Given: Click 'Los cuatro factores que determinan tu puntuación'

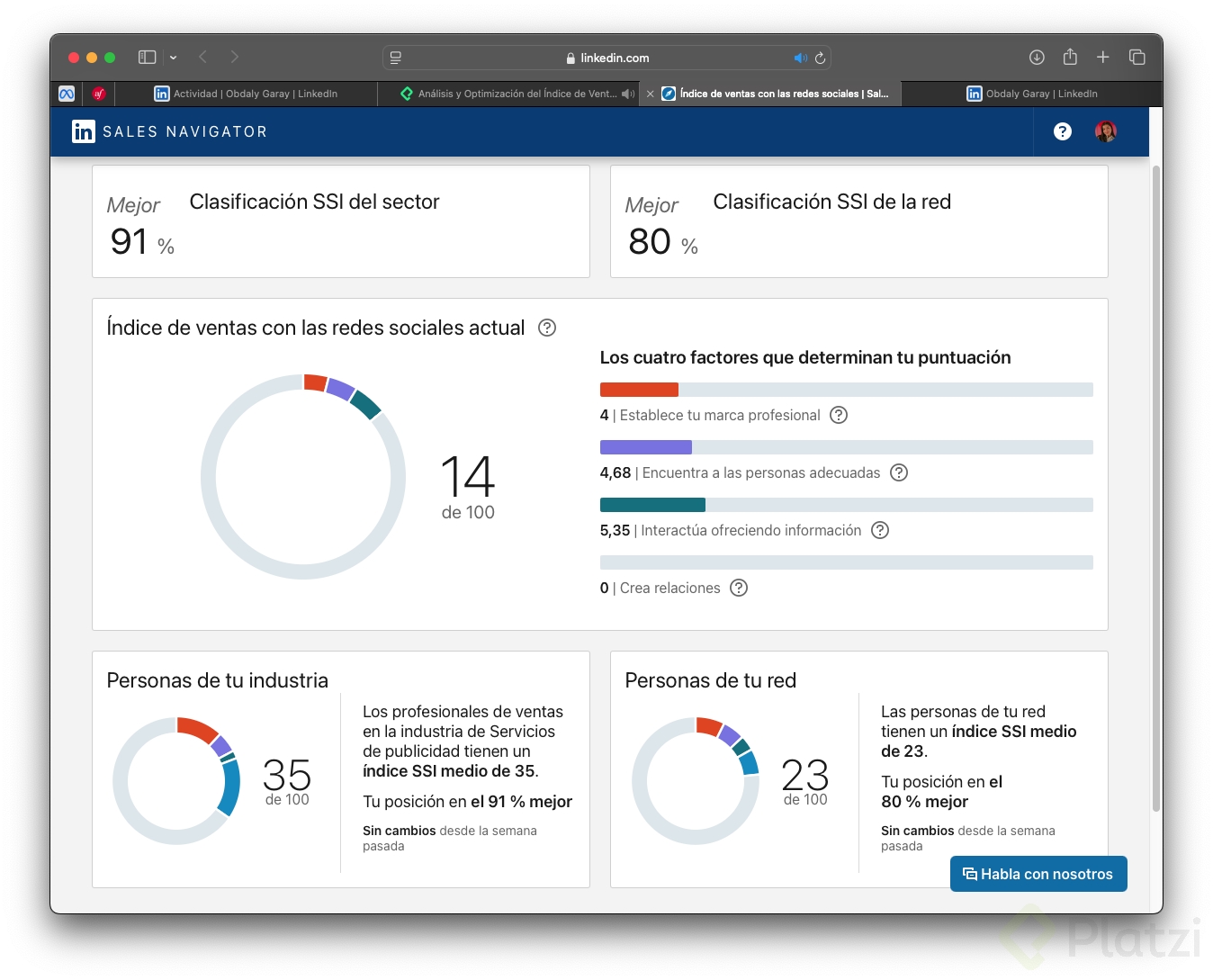Looking at the screenshot, I should pos(805,357).
